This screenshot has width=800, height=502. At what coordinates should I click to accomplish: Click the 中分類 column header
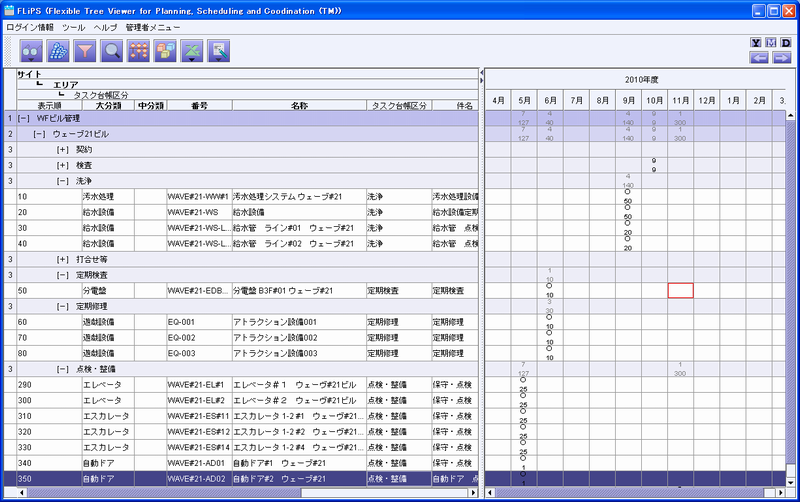click(151, 106)
